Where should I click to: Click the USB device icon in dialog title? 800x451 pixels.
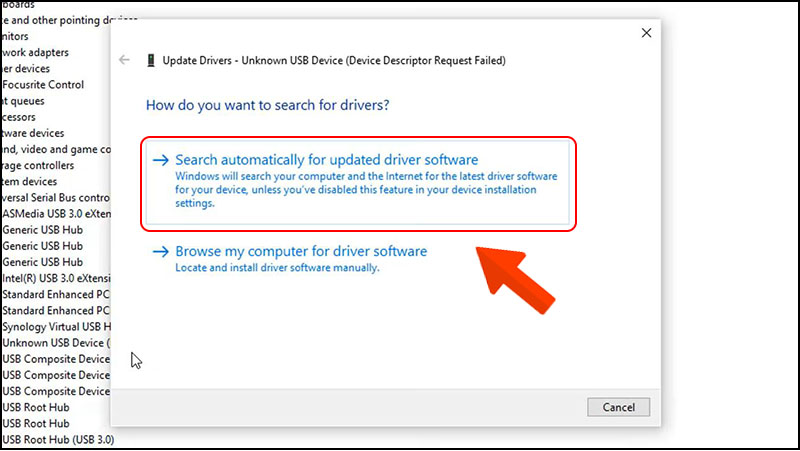[x=151, y=60]
